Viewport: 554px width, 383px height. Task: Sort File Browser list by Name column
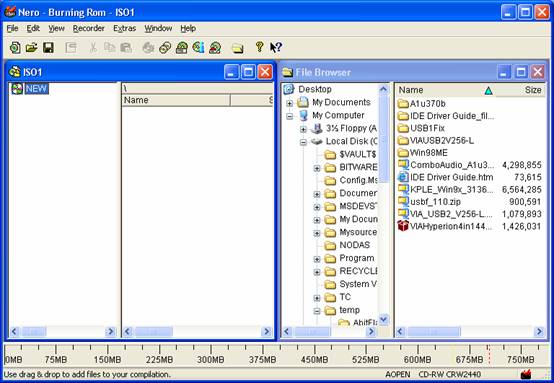click(445, 90)
